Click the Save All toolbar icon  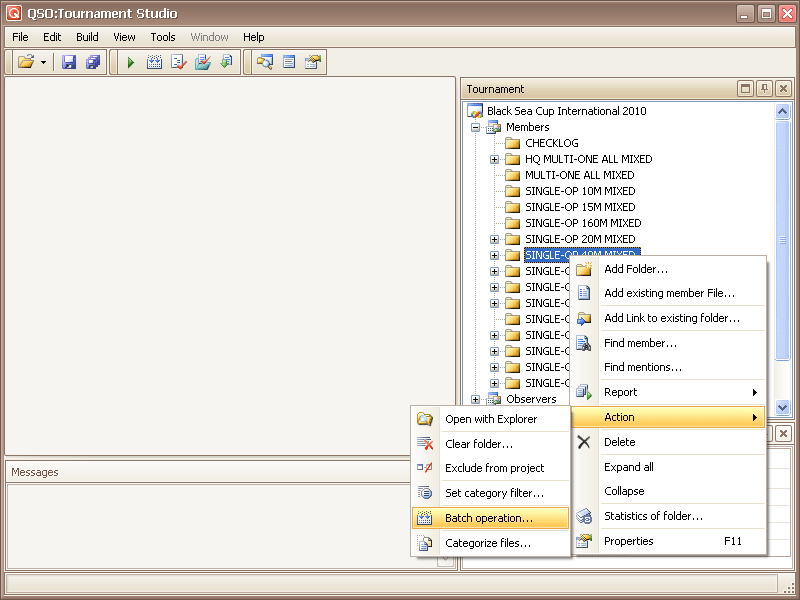pos(93,62)
